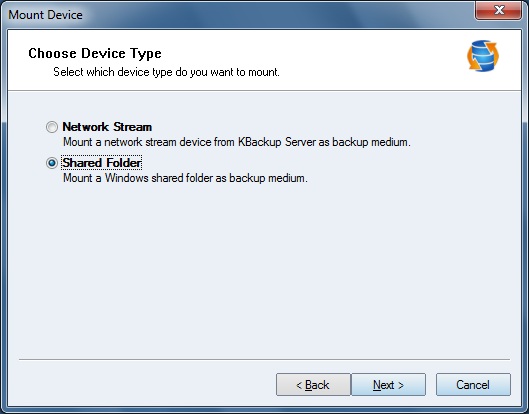Screen dimensions: 529x414
Task: Click the Choose Device Type heading
Action: click(x=95, y=53)
